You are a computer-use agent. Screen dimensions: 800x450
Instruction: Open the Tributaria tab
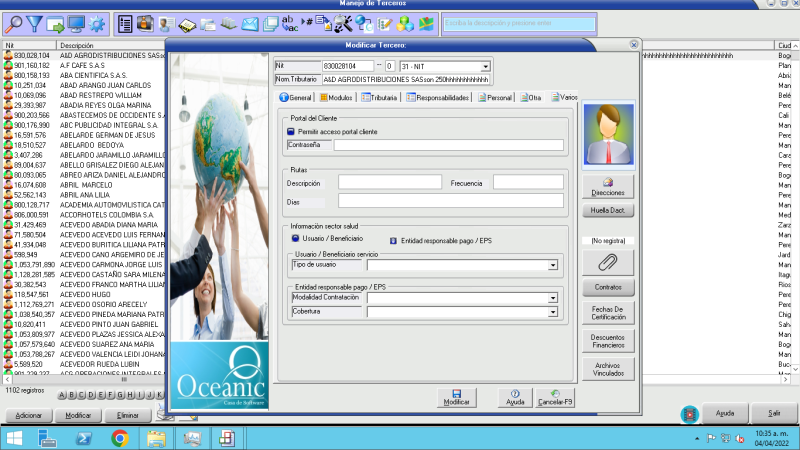(379, 97)
